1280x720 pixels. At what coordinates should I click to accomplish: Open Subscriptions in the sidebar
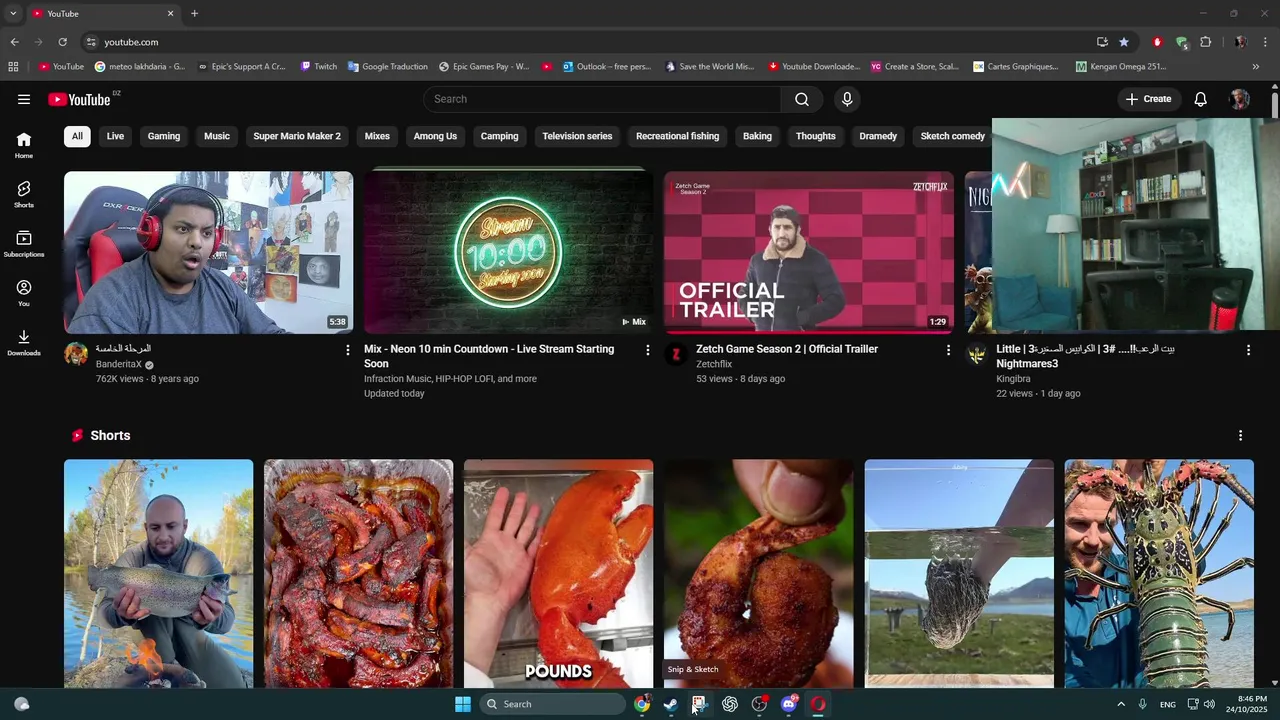click(24, 244)
